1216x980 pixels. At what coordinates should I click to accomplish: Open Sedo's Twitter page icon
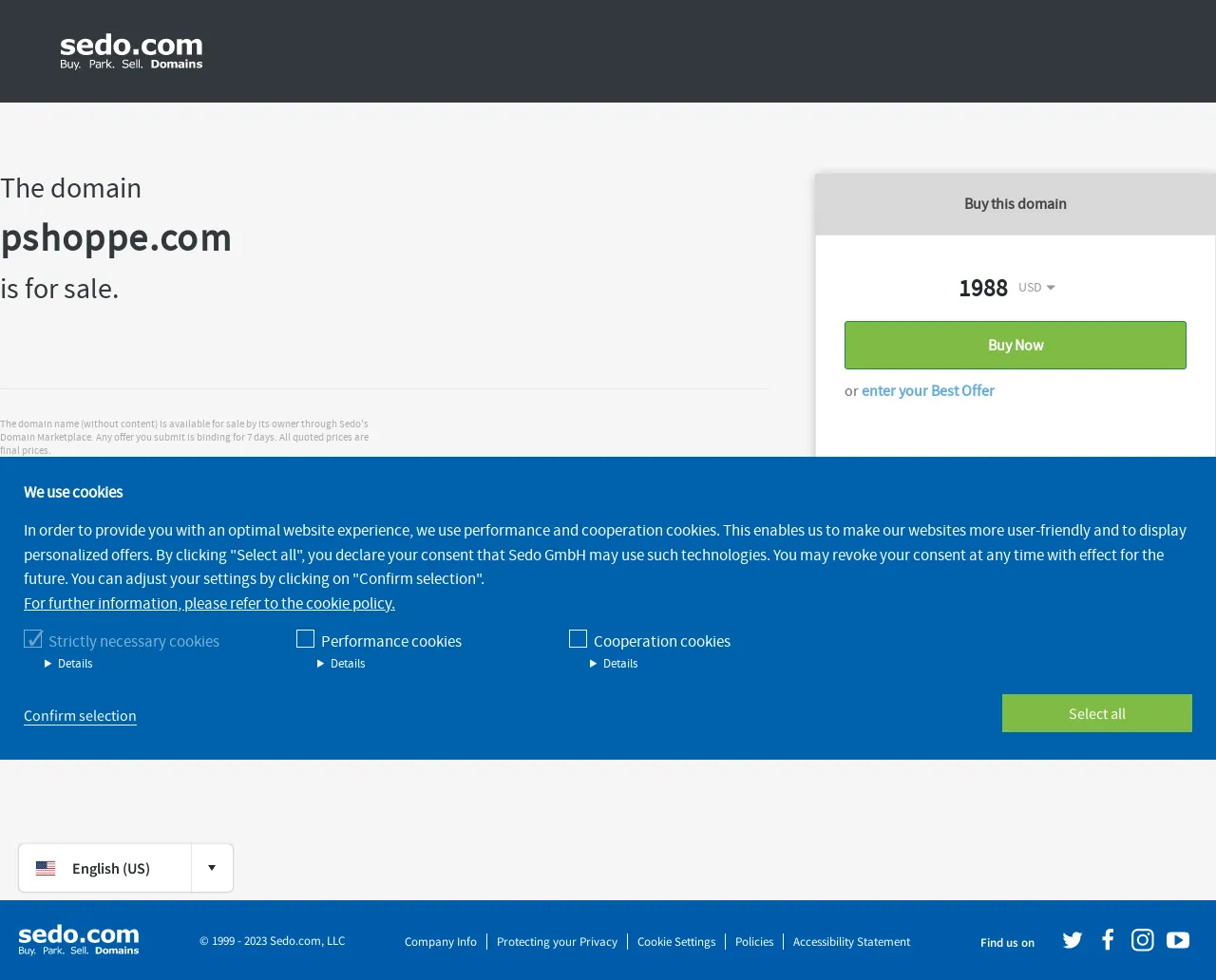pos(1073,940)
